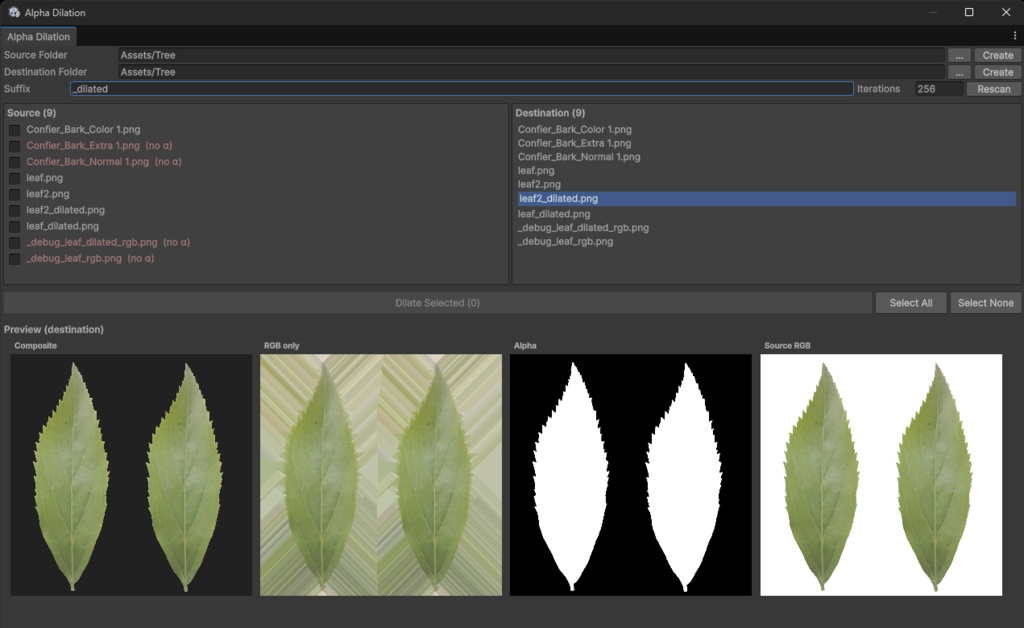Click the Preview (destination) heading

(x=54, y=330)
